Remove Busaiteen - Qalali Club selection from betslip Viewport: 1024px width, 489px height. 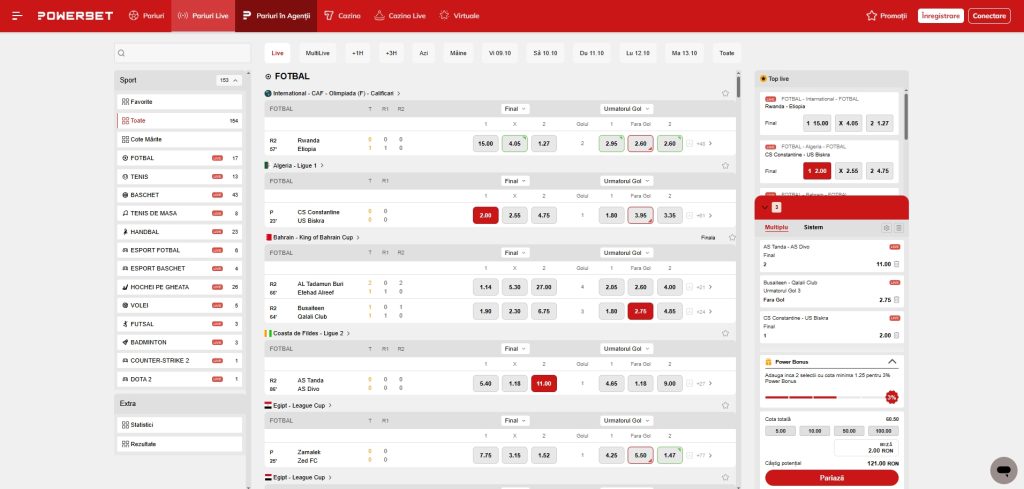click(896, 300)
